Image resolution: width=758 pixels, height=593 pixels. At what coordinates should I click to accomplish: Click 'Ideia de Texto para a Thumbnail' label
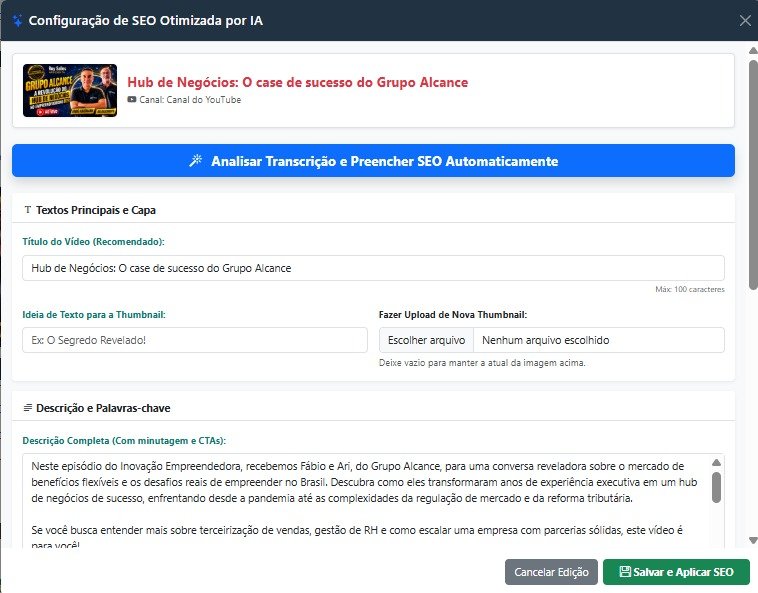click(94, 315)
